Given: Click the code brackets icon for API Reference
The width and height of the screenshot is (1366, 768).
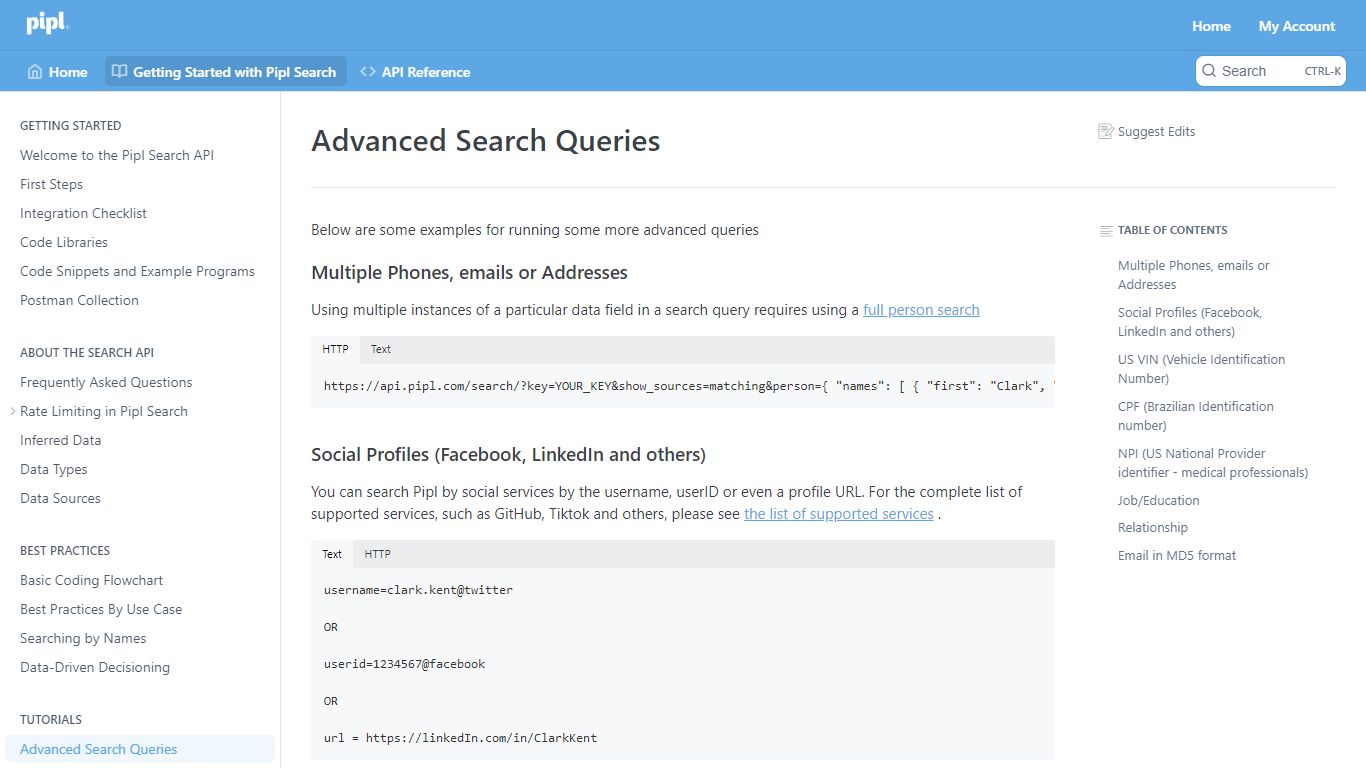Looking at the screenshot, I should click(x=368, y=72).
